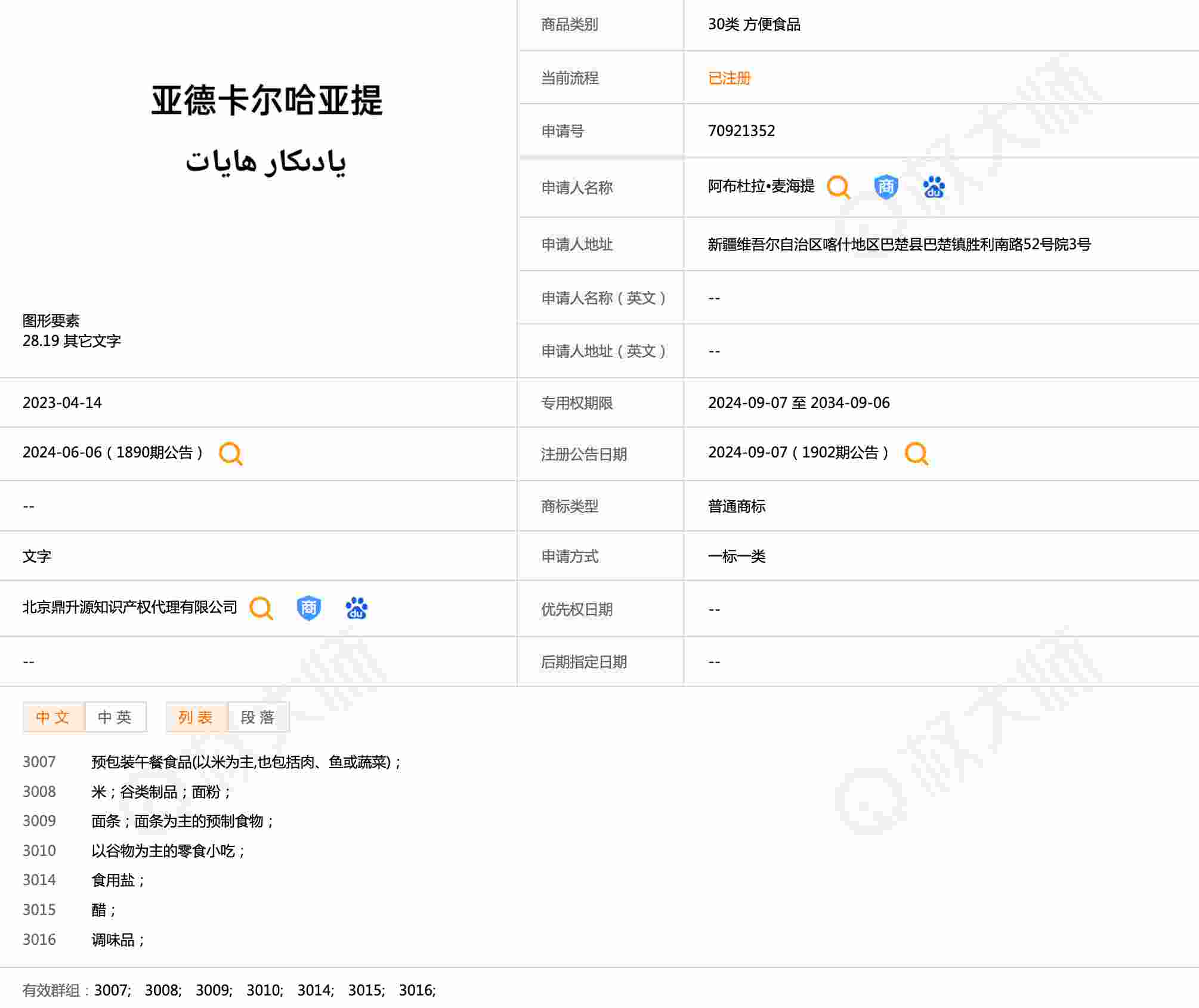Image resolution: width=1199 pixels, height=1008 pixels.
Task: Click the 已注册 status text
Action: pyautogui.click(x=729, y=78)
